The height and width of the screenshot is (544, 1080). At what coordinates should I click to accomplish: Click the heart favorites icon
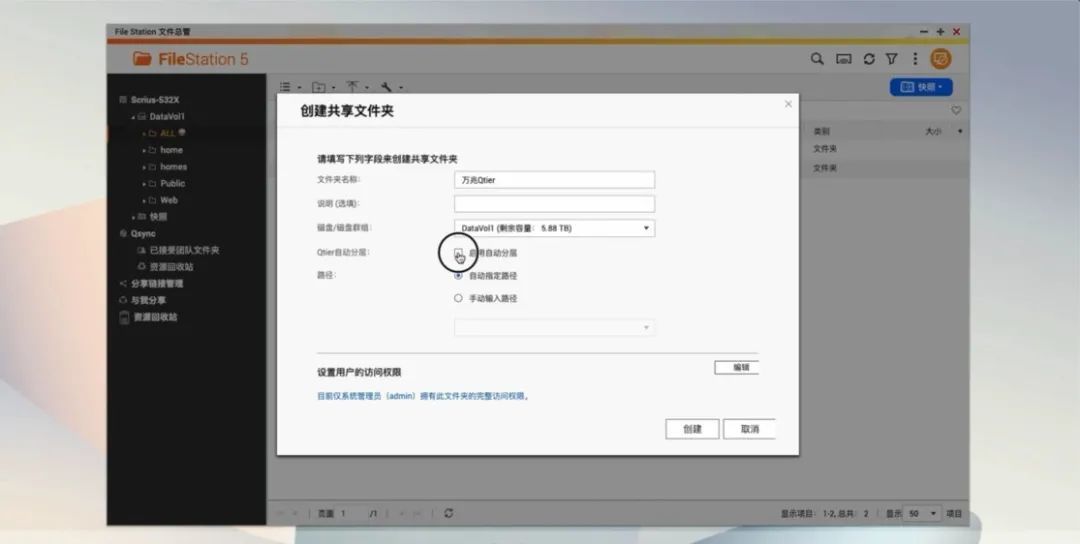pyautogui.click(x=956, y=110)
